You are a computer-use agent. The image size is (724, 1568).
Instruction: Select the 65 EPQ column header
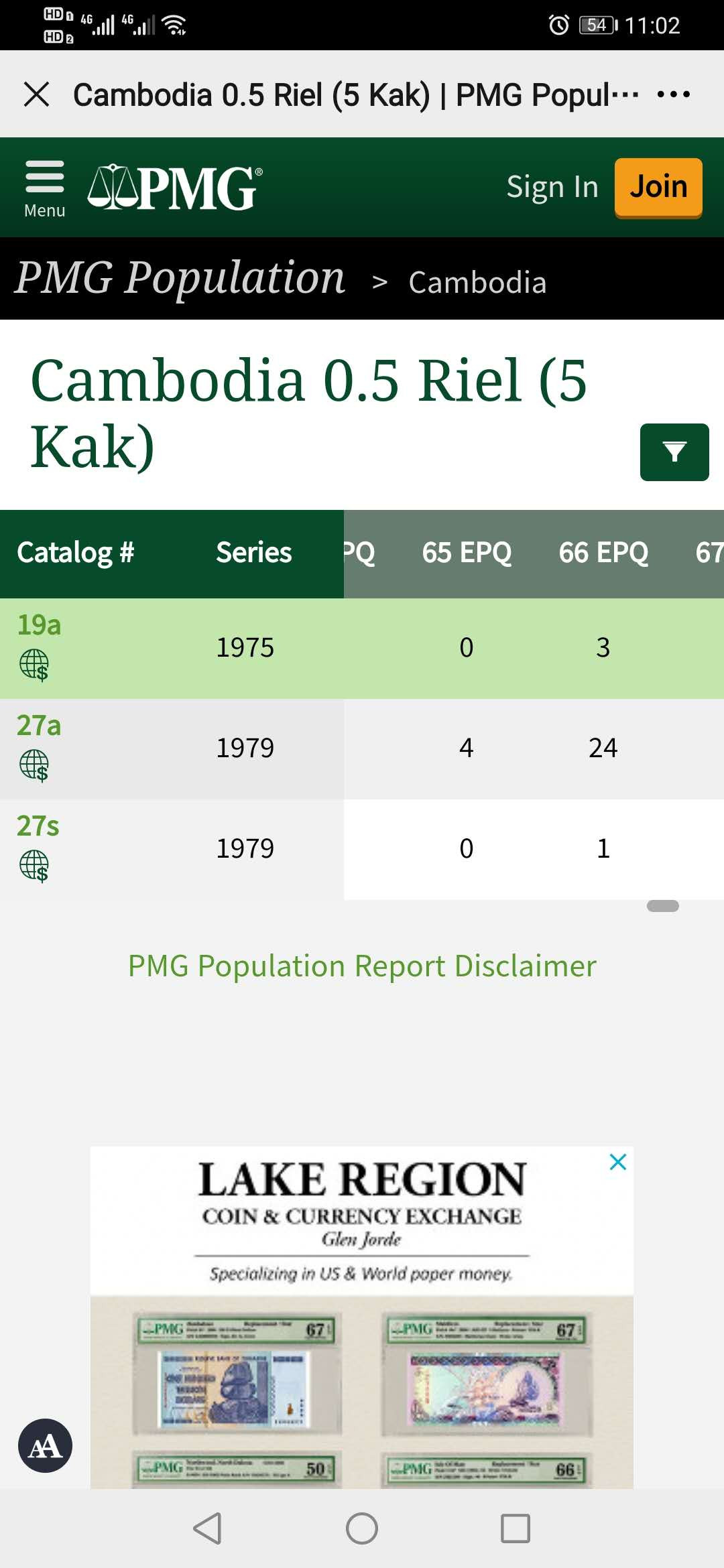[467, 553]
